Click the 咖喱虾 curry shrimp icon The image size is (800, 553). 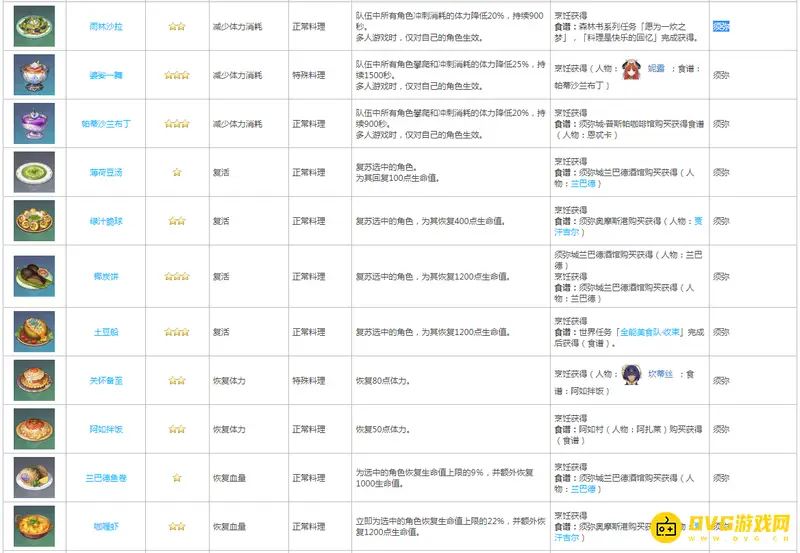[34, 525]
